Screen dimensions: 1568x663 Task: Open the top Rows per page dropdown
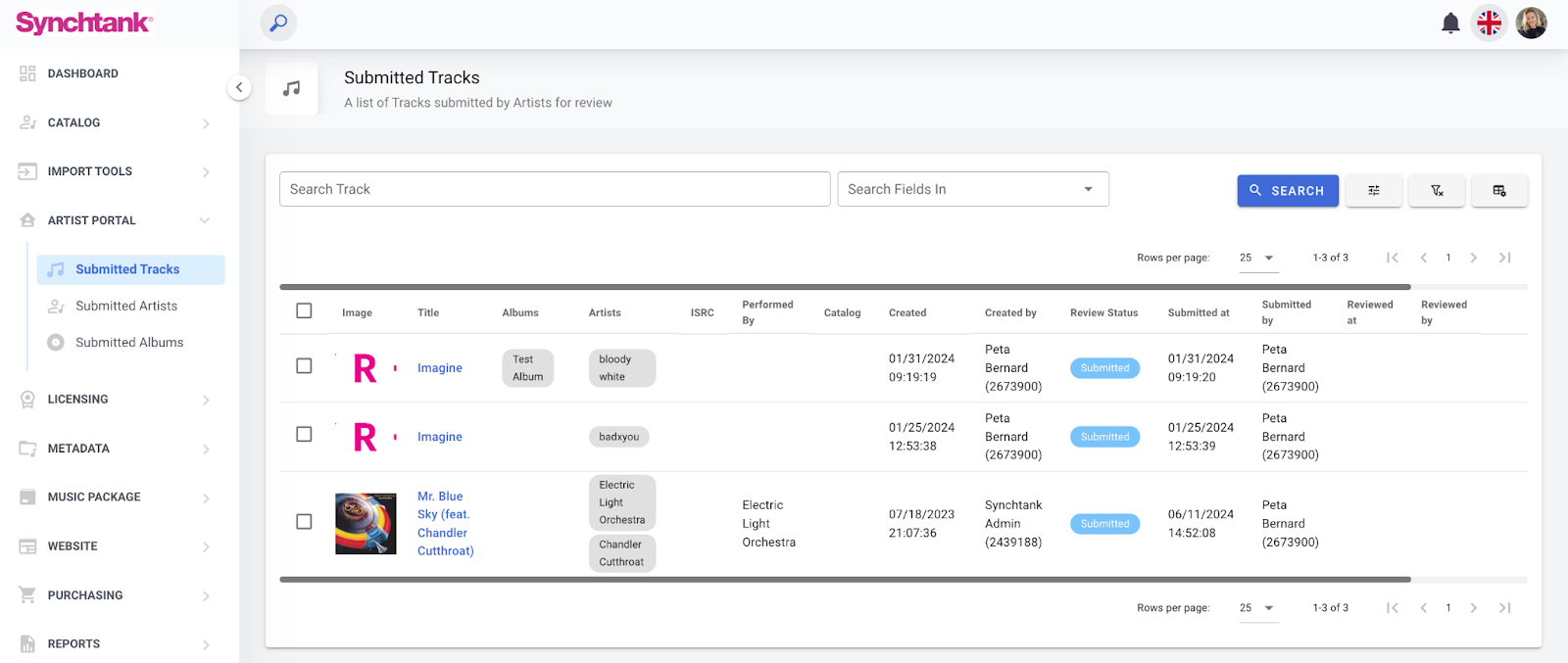(x=1257, y=258)
